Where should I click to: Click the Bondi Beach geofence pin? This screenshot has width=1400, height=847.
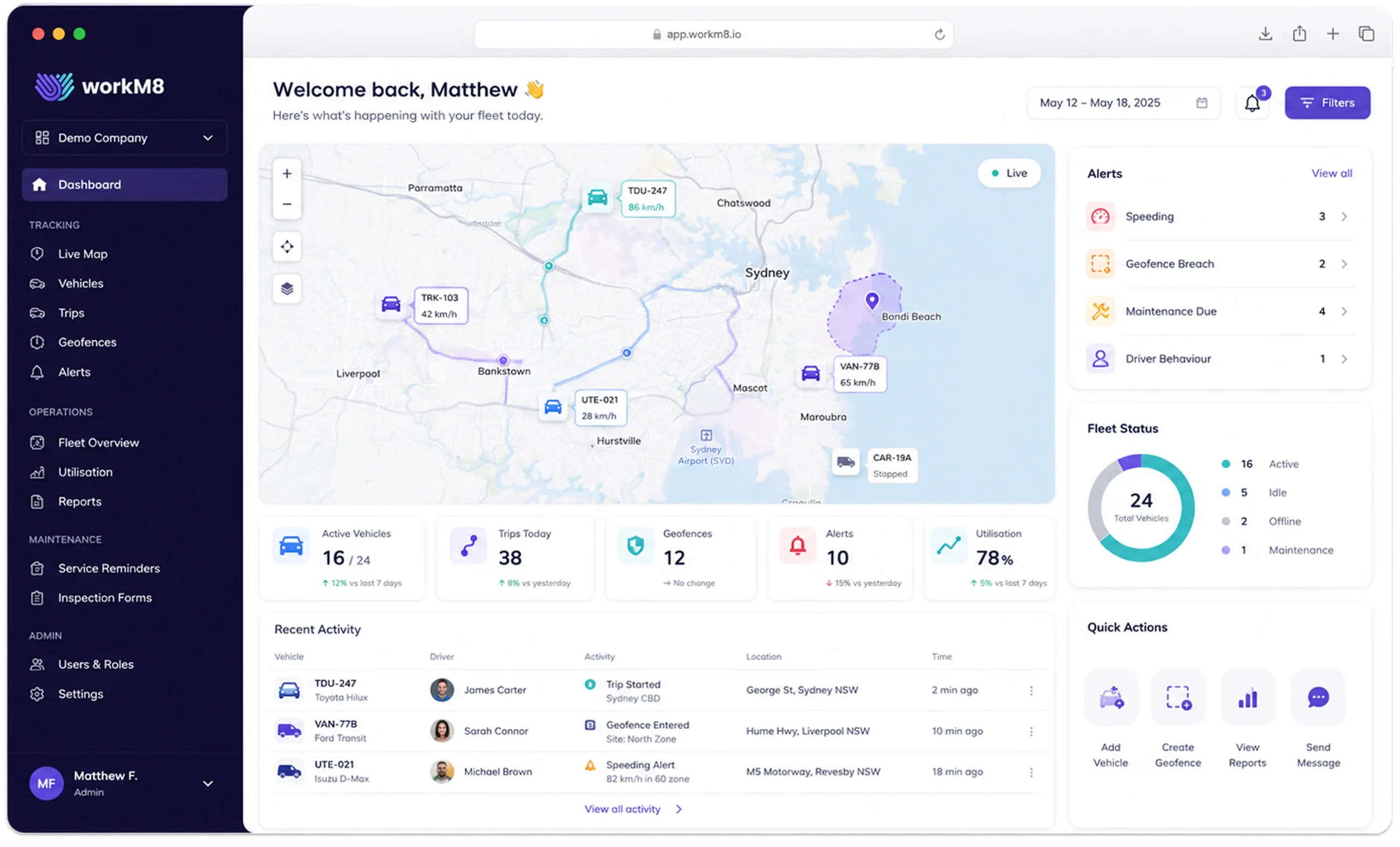click(872, 301)
